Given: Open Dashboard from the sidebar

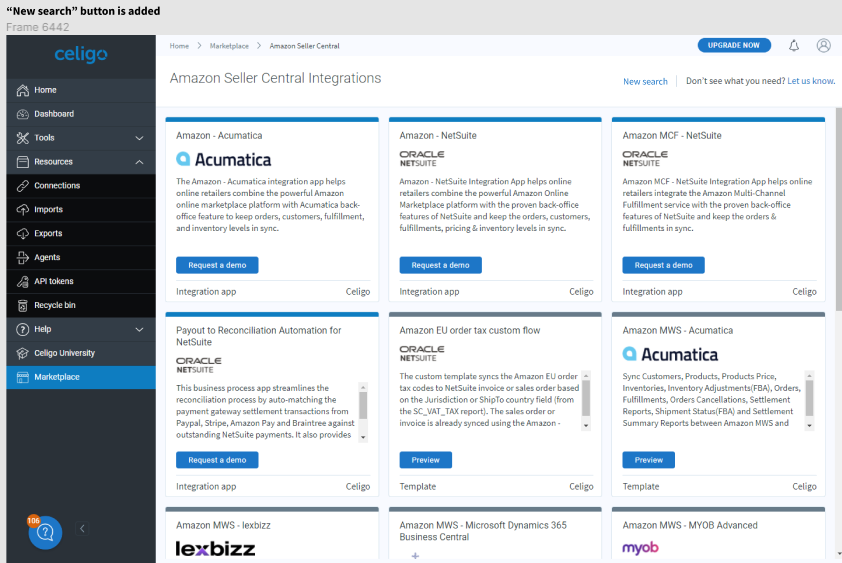Looking at the screenshot, I should [54, 114].
